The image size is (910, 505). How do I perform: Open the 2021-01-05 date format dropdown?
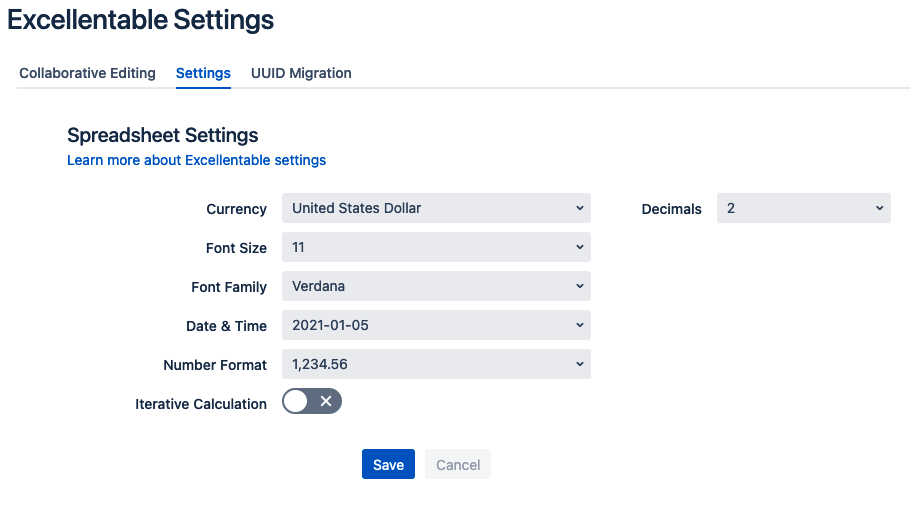(x=436, y=324)
